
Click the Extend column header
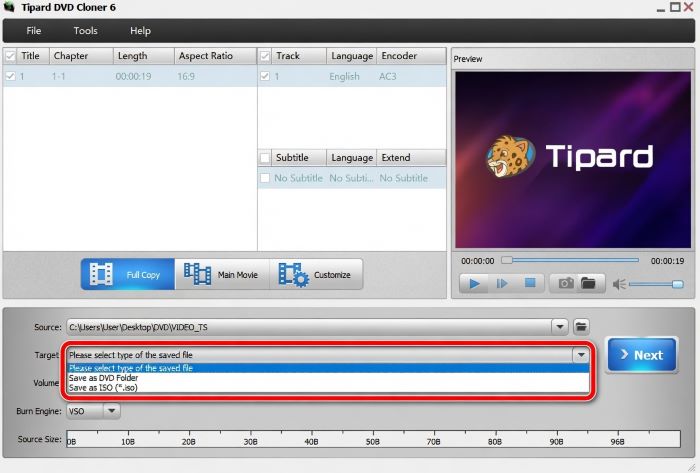(411, 158)
